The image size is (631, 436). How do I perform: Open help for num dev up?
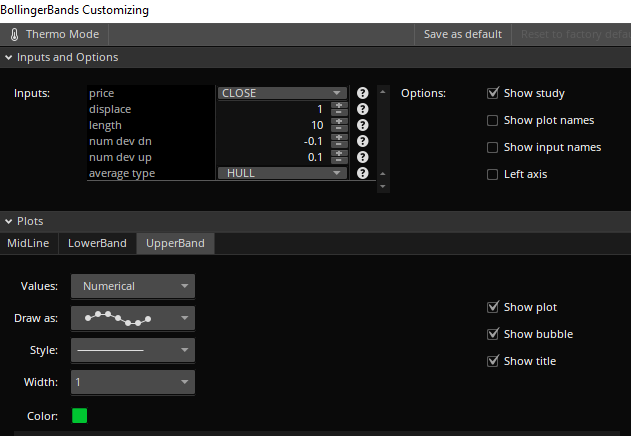pos(363,157)
